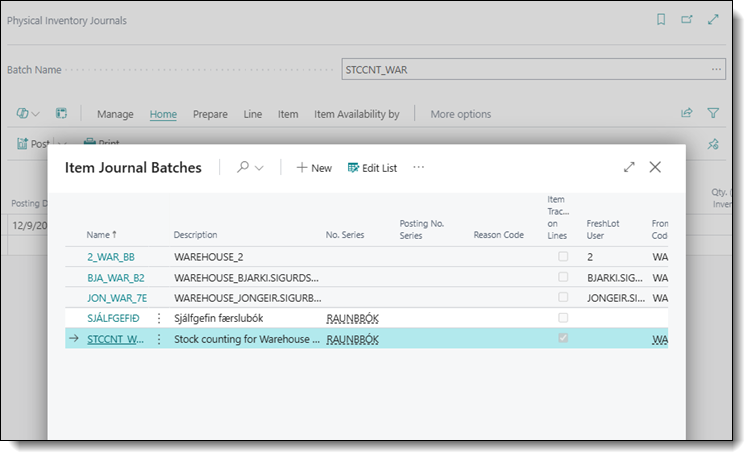
Task: Click More options in action bar
Action: pyautogui.click(x=461, y=114)
